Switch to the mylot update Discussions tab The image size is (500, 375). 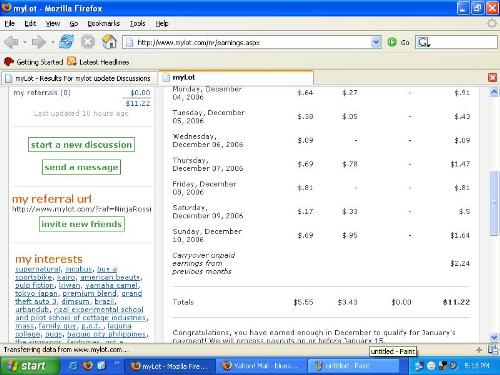pyautogui.click(x=79, y=78)
